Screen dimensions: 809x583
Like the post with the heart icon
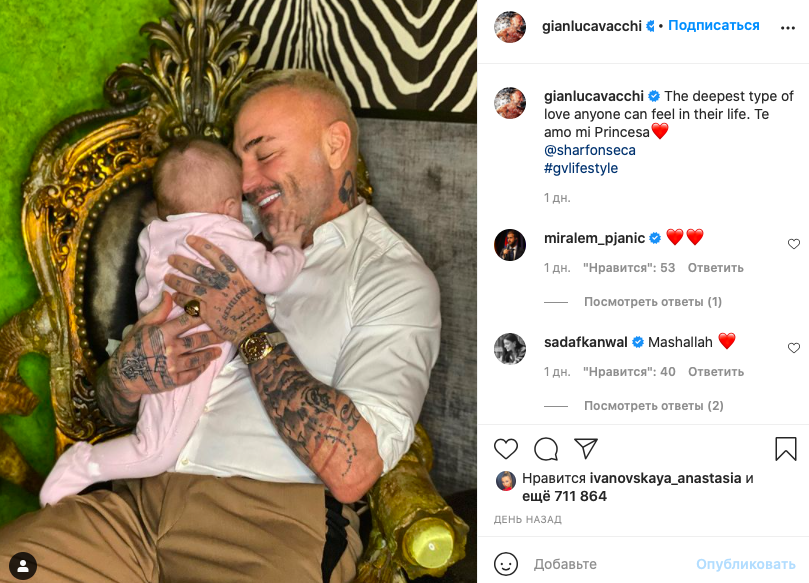click(506, 448)
